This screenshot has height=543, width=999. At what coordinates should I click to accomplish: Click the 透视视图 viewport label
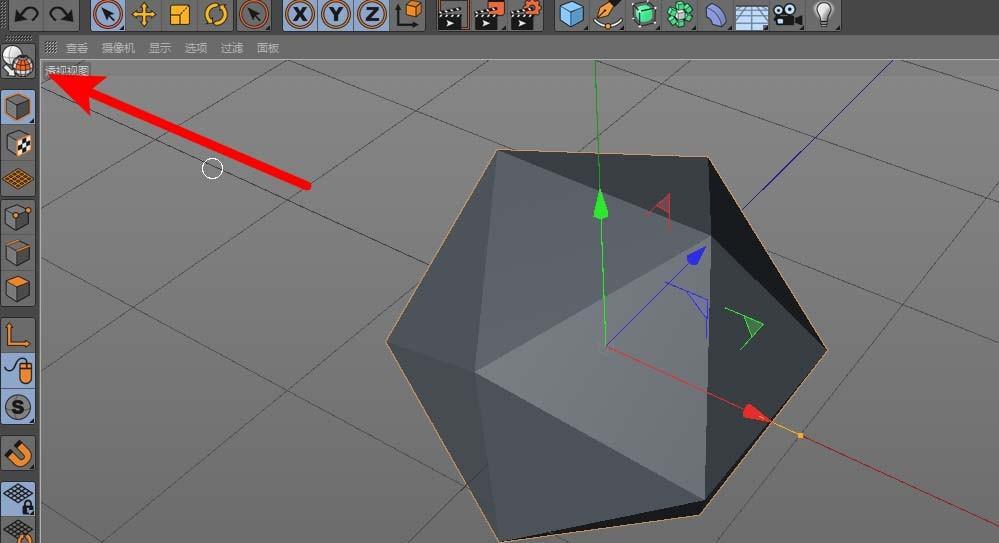67,71
